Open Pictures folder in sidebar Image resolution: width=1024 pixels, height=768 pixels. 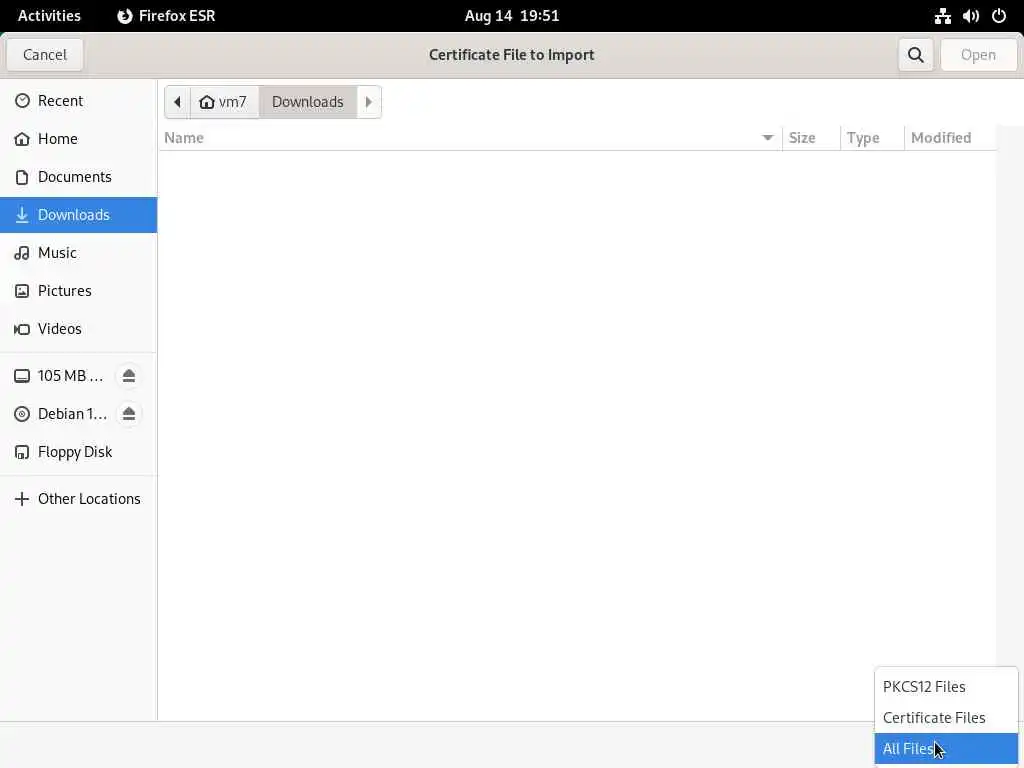[78, 291]
